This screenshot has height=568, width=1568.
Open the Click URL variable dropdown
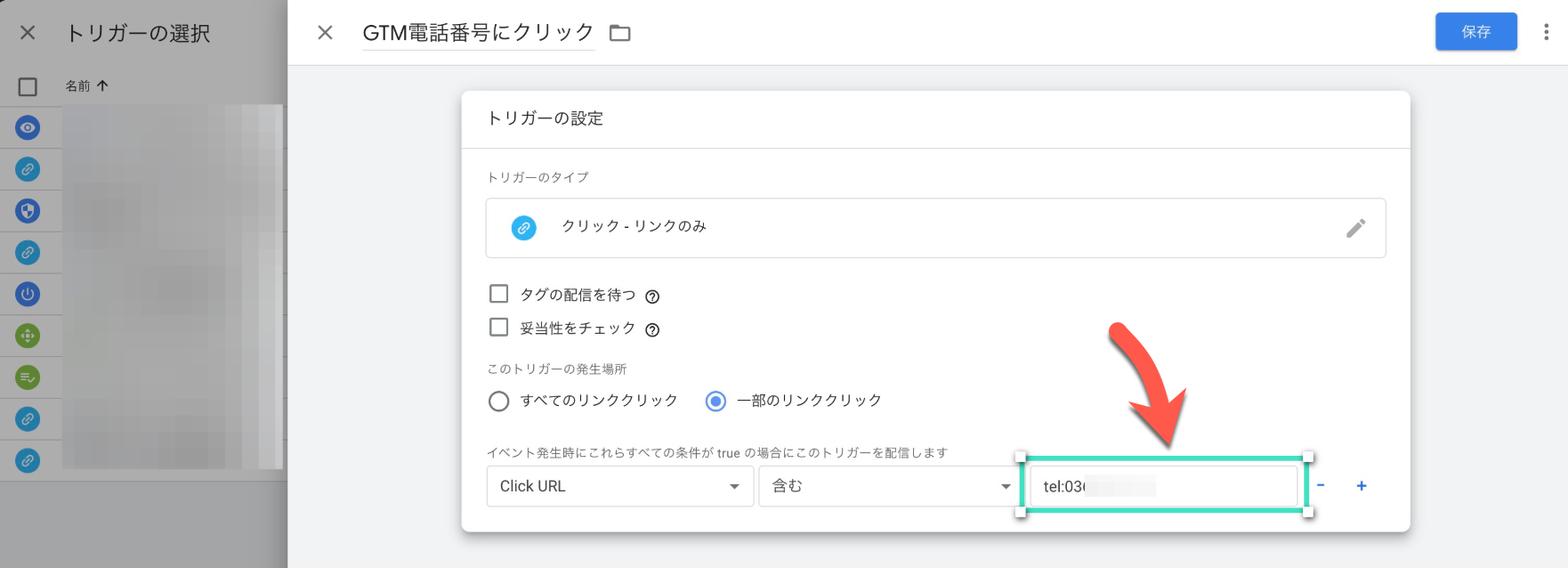[619, 486]
